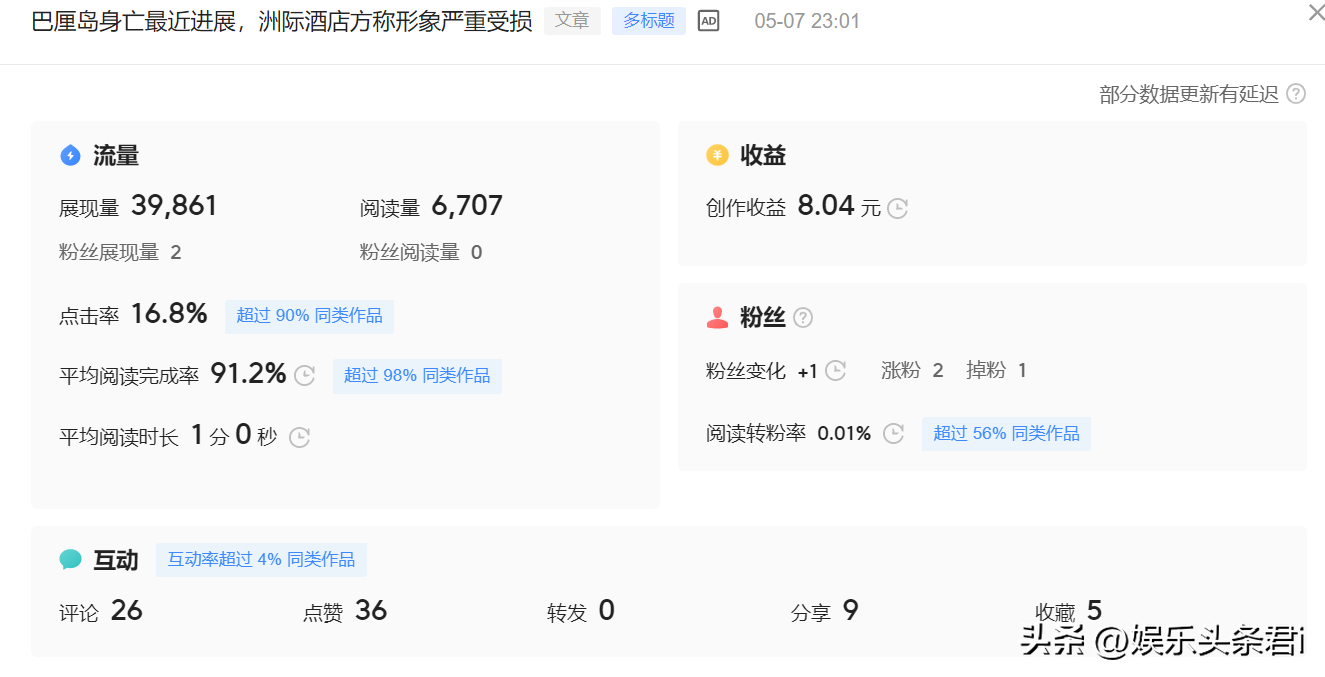Image resolution: width=1325 pixels, height=677 pixels.
Task: Click clock icon after 平均阅读完成率 91.2%
Action: point(305,376)
